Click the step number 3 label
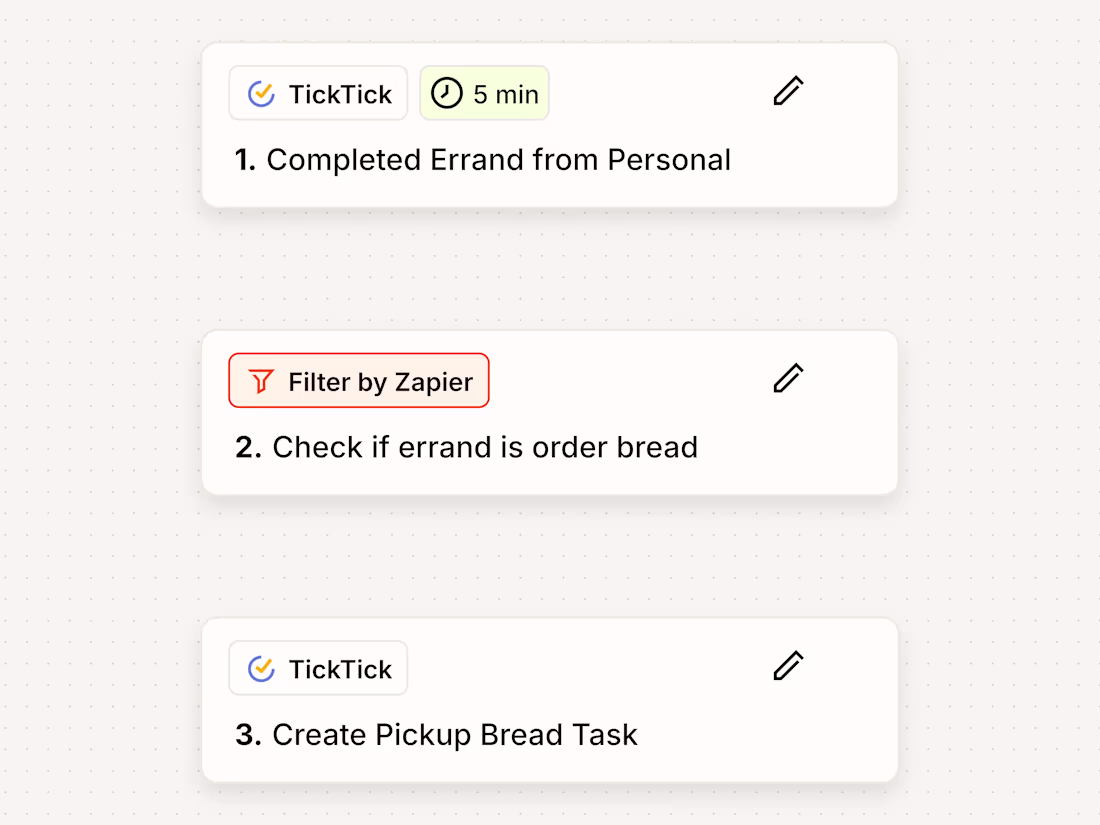1100x825 pixels. coord(248,734)
